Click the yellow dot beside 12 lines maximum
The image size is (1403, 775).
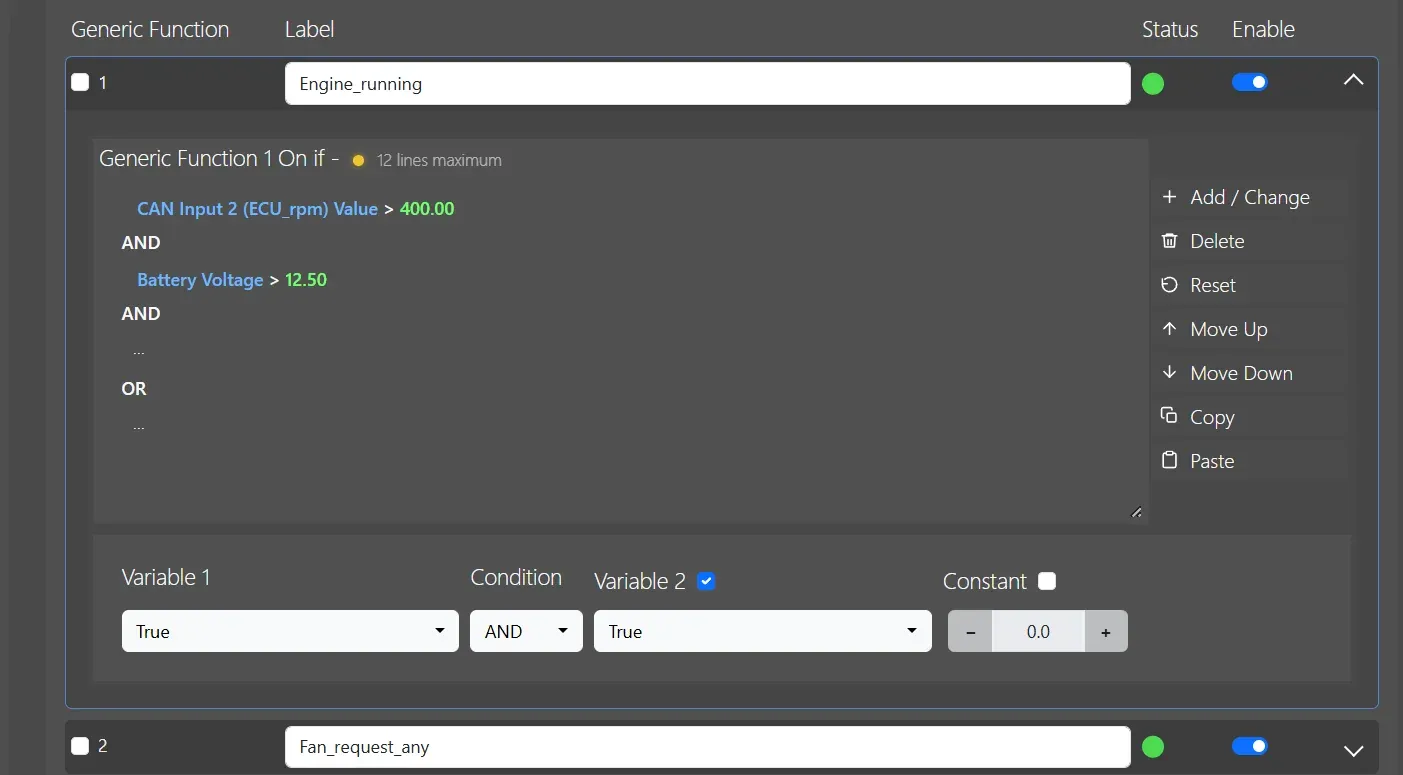click(x=359, y=160)
